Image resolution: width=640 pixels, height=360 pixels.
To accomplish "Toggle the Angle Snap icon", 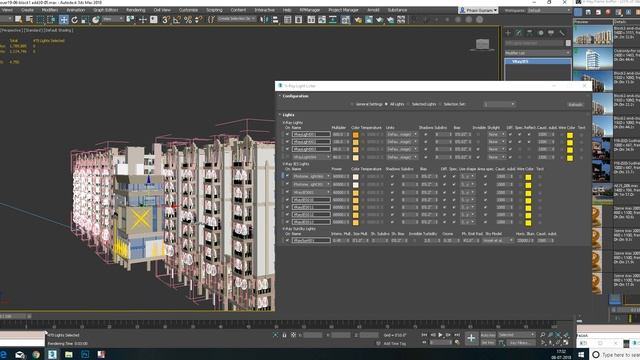I will pyautogui.click(x=177, y=19).
